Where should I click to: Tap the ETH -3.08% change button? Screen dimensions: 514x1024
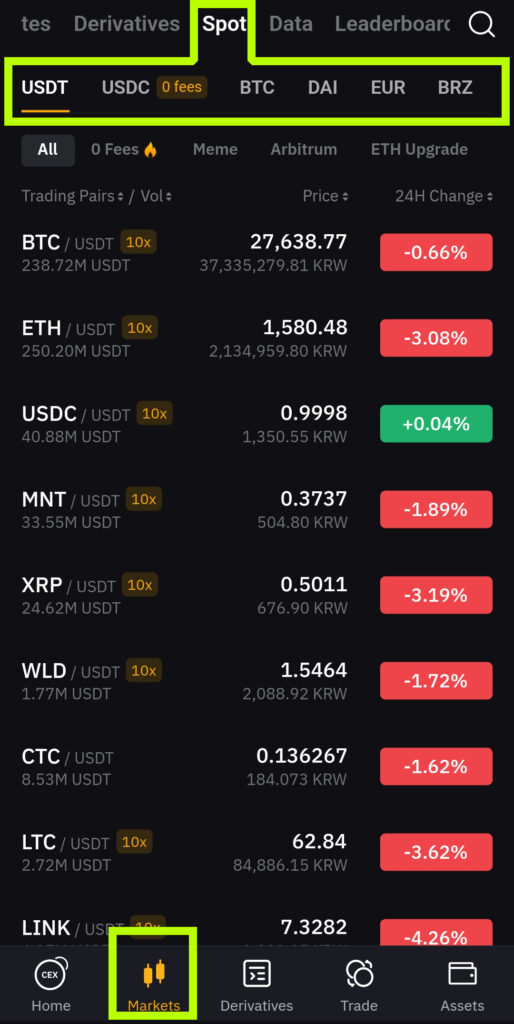click(436, 338)
